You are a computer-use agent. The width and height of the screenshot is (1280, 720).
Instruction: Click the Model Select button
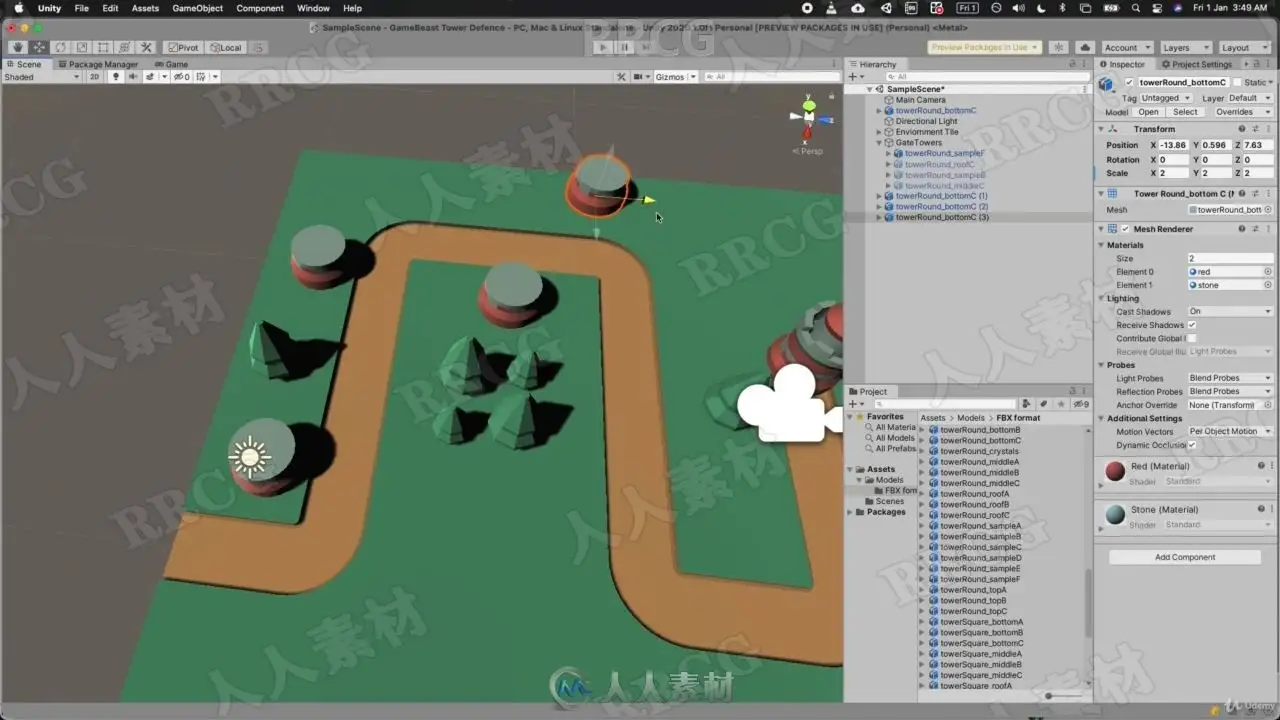(1185, 112)
